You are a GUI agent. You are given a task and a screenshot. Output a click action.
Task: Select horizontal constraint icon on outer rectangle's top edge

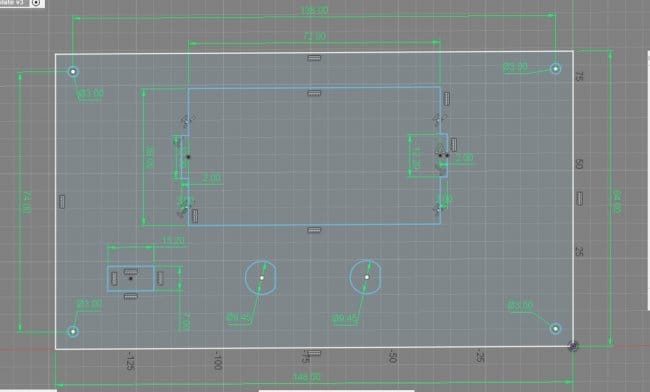tap(314, 58)
